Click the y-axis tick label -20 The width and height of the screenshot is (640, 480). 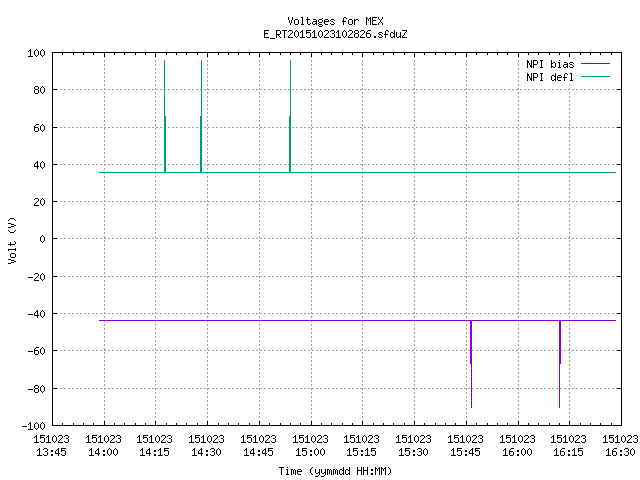[36, 277]
